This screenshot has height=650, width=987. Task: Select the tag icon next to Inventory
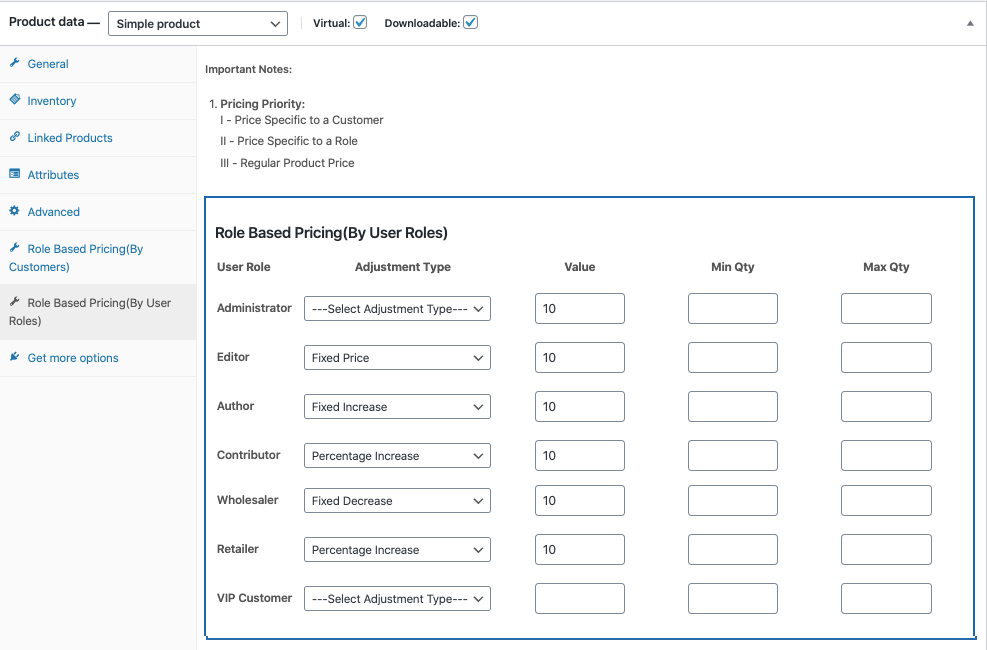(15, 100)
